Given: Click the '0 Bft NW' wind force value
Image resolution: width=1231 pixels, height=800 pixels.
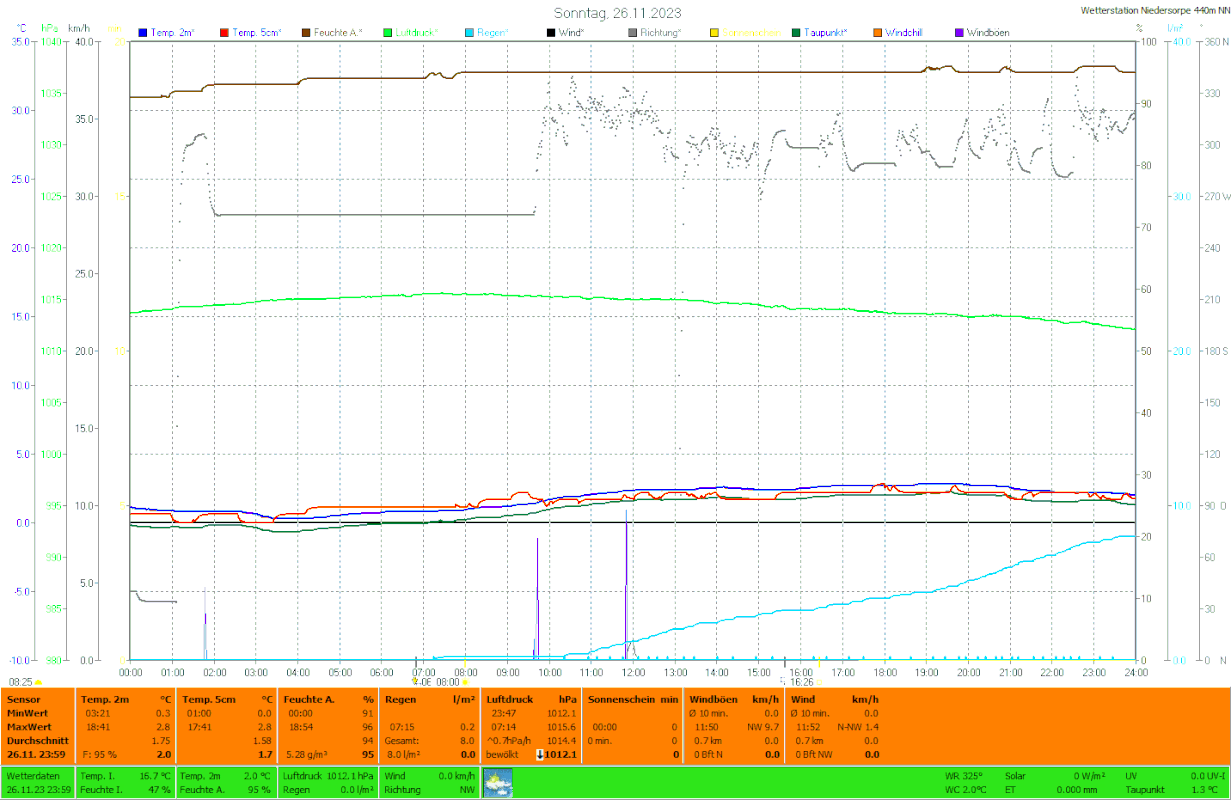Looking at the screenshot, I should coord(815,755).
